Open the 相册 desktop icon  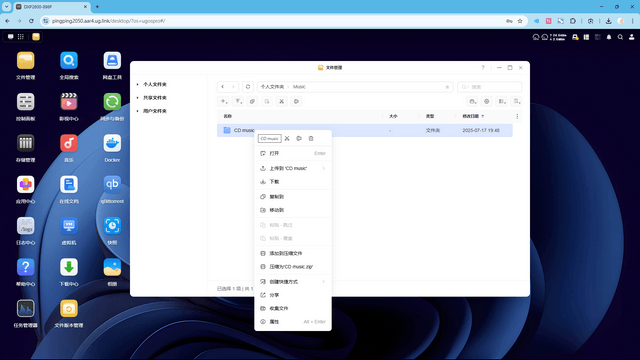112,267
